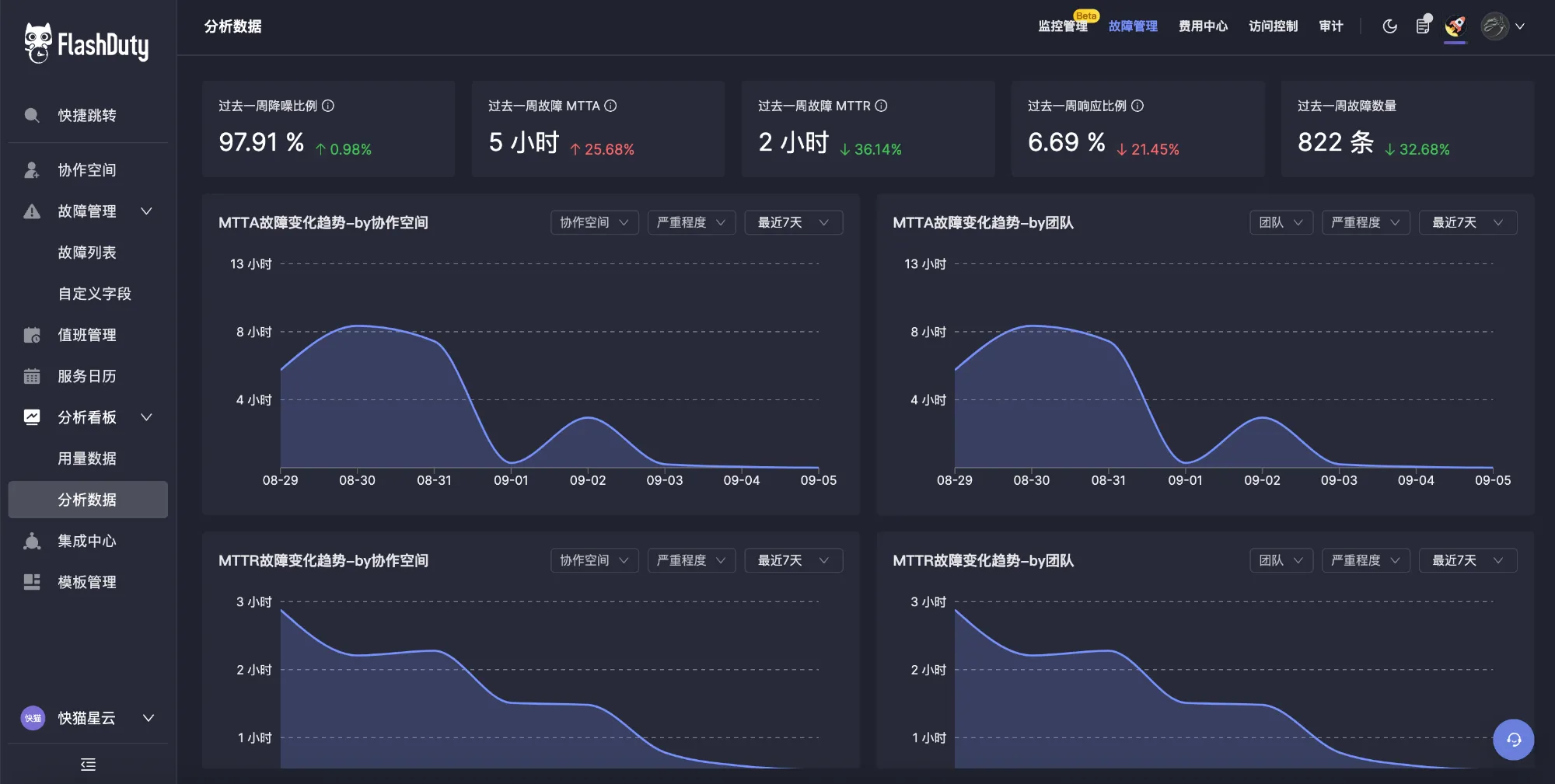Click 09-02 marker on MTTA by团队 chart

[1262, 480]
